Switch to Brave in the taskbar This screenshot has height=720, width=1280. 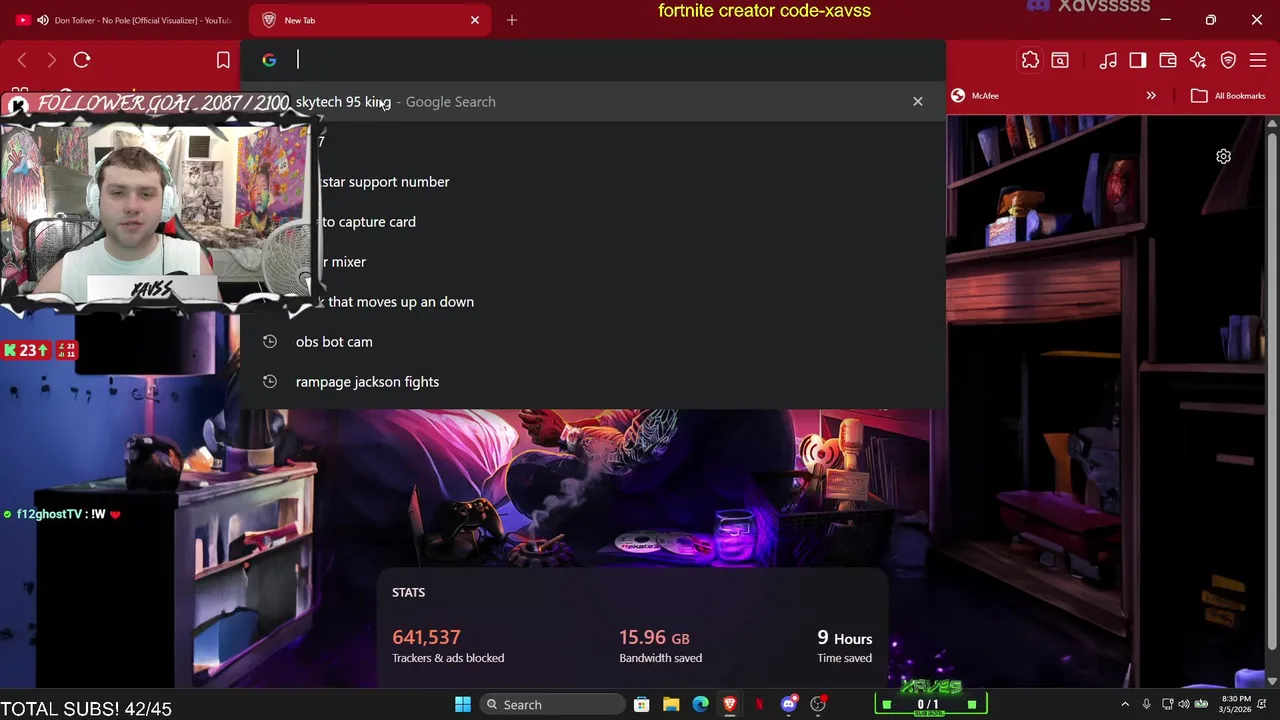pos(730,705)
